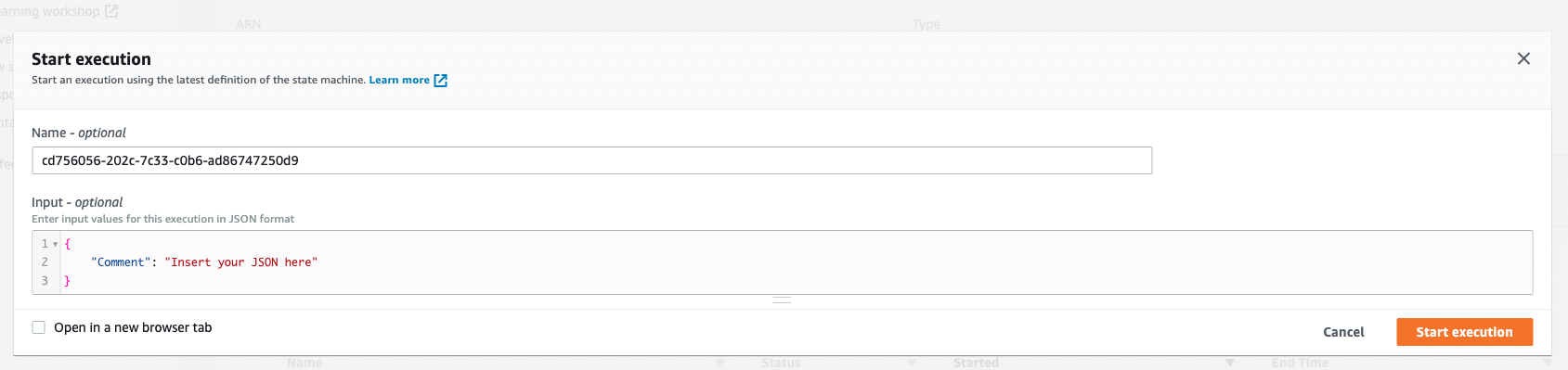The width and height of the screenshot is (1568, 370).
Task: Select line number 2 in editor gutter
Action: pyautogui.click(x=45, y=262)
